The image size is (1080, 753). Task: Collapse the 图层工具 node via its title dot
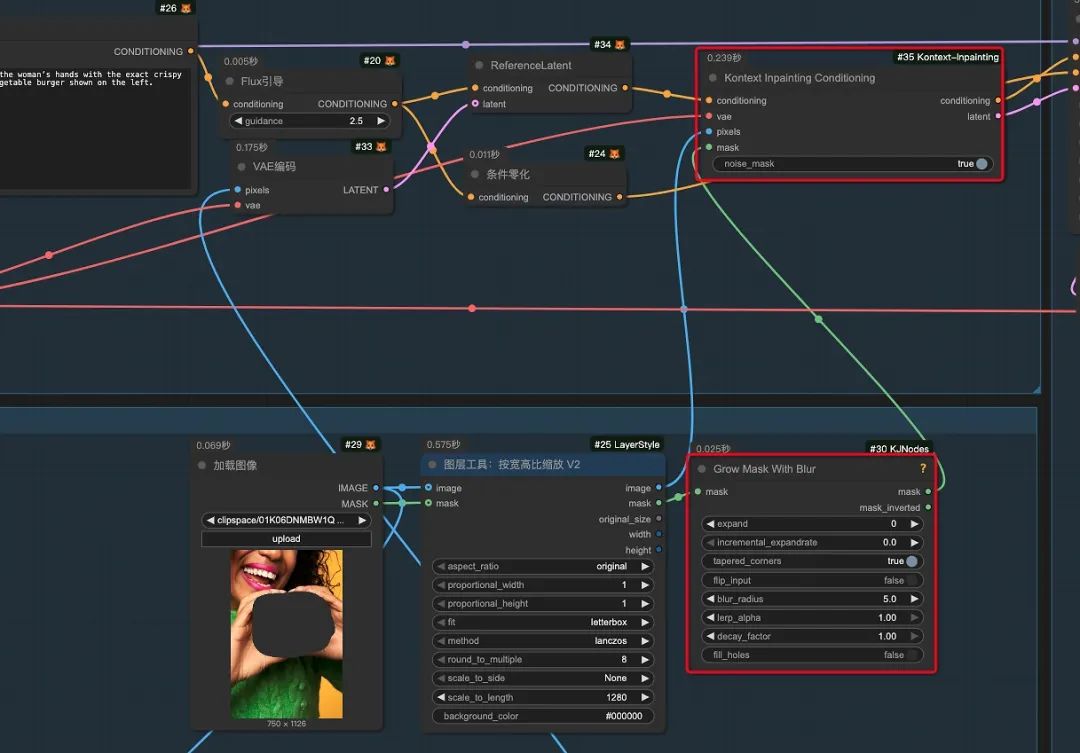tap(433, 464)
